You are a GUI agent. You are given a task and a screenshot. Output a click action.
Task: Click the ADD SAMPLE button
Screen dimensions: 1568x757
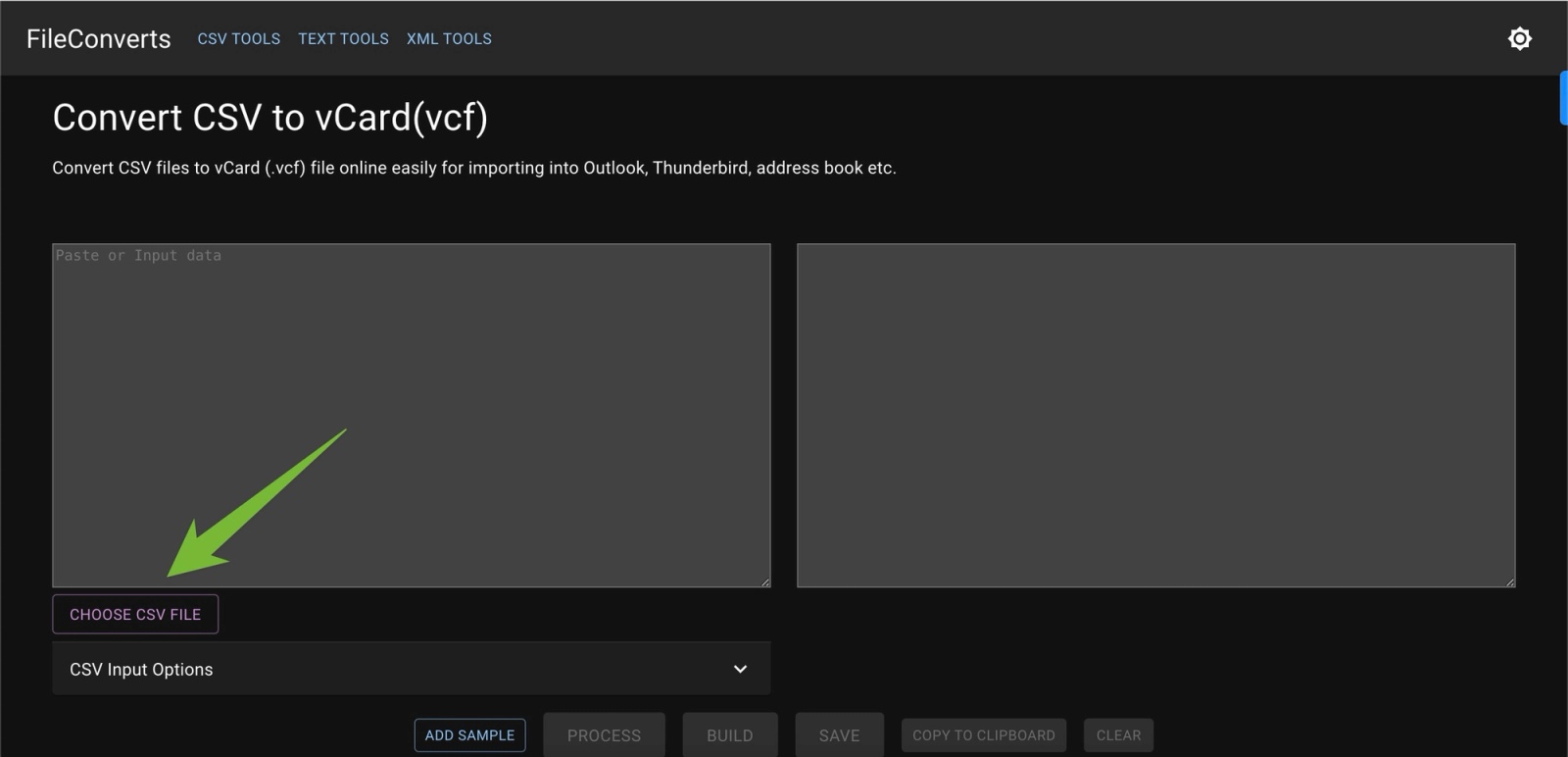[x=469, y=735]
